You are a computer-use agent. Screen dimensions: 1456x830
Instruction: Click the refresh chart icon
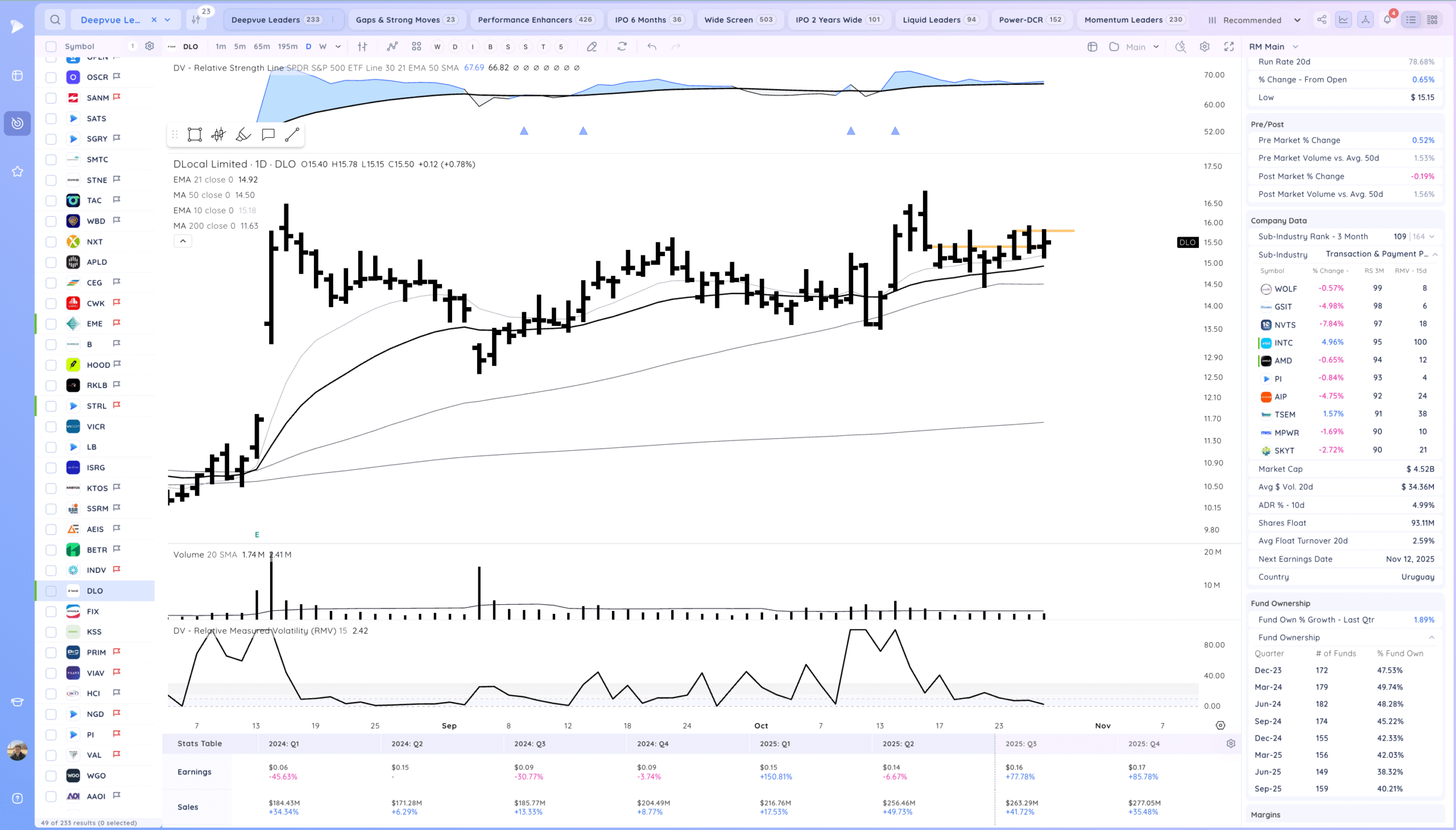(622, 47)
